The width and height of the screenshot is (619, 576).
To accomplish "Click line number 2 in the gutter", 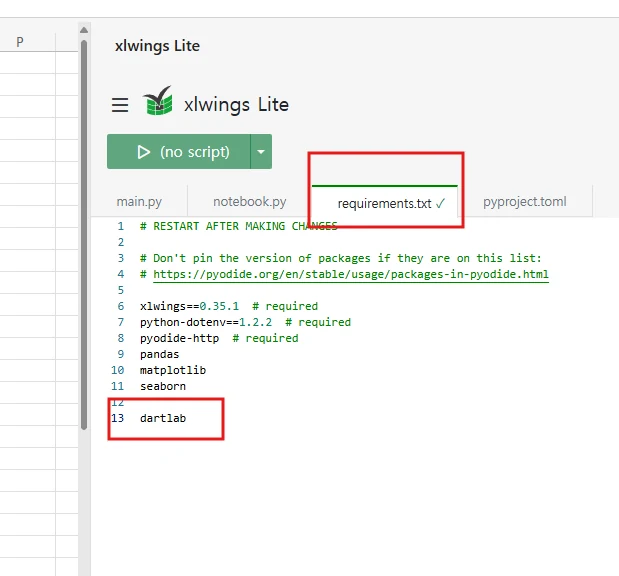I will (121, 242).
